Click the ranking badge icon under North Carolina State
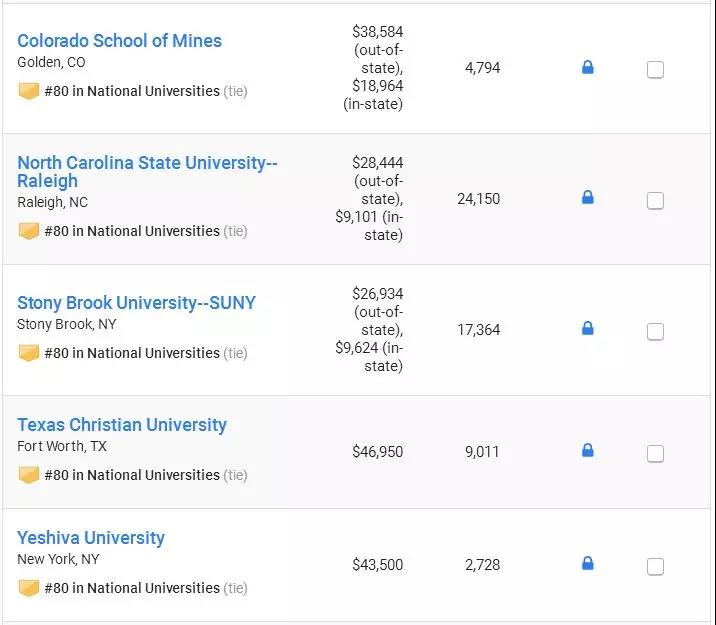Viewport: 716px width, 625px height. 29,231
